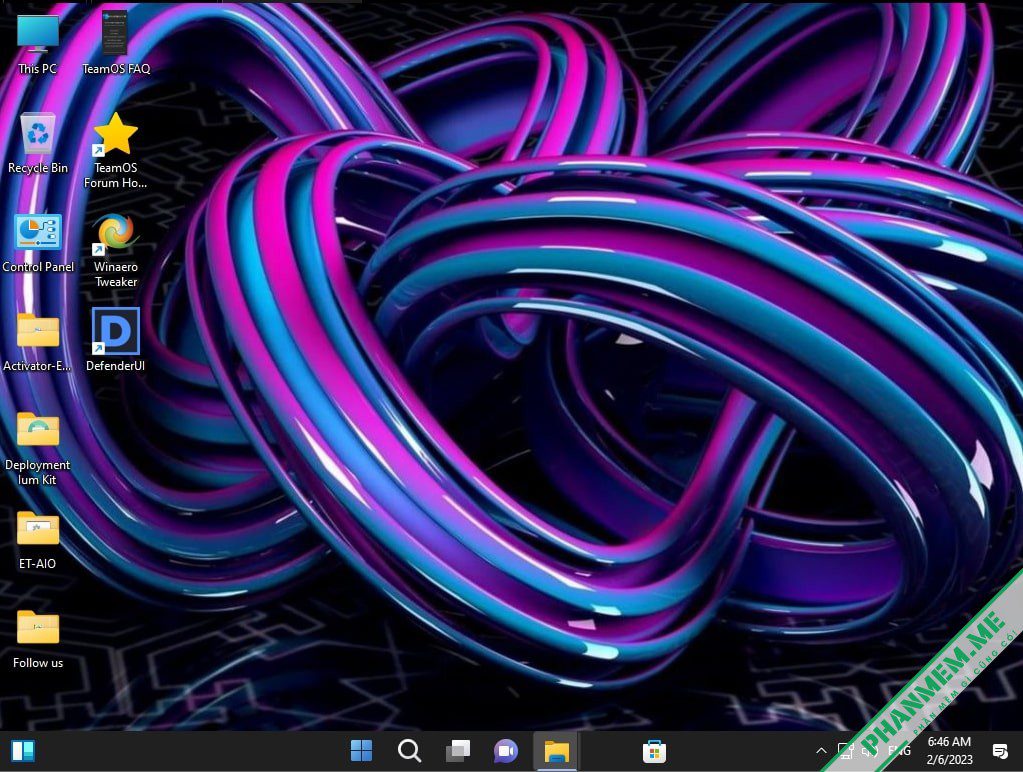Select the TeamOS Forum shortcut star icon
The image size is (1023, 772).
coord(115,150)
